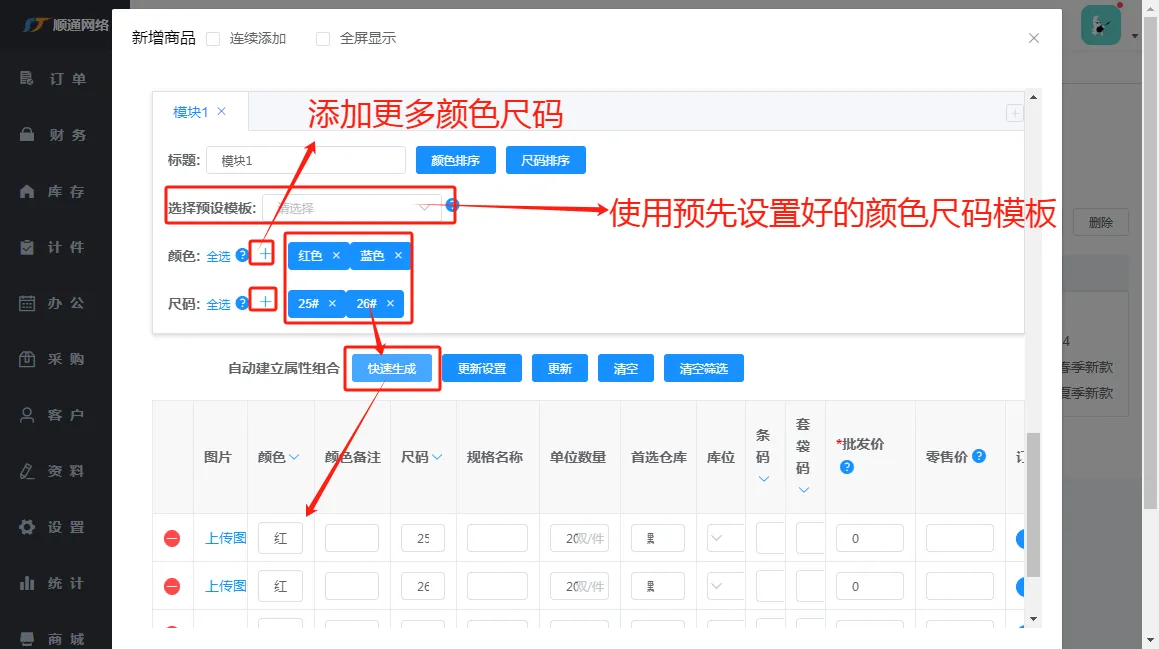This screenshot has width=1159, height=649.
Task: Remove the 红色 color tag
Action: 336,255
